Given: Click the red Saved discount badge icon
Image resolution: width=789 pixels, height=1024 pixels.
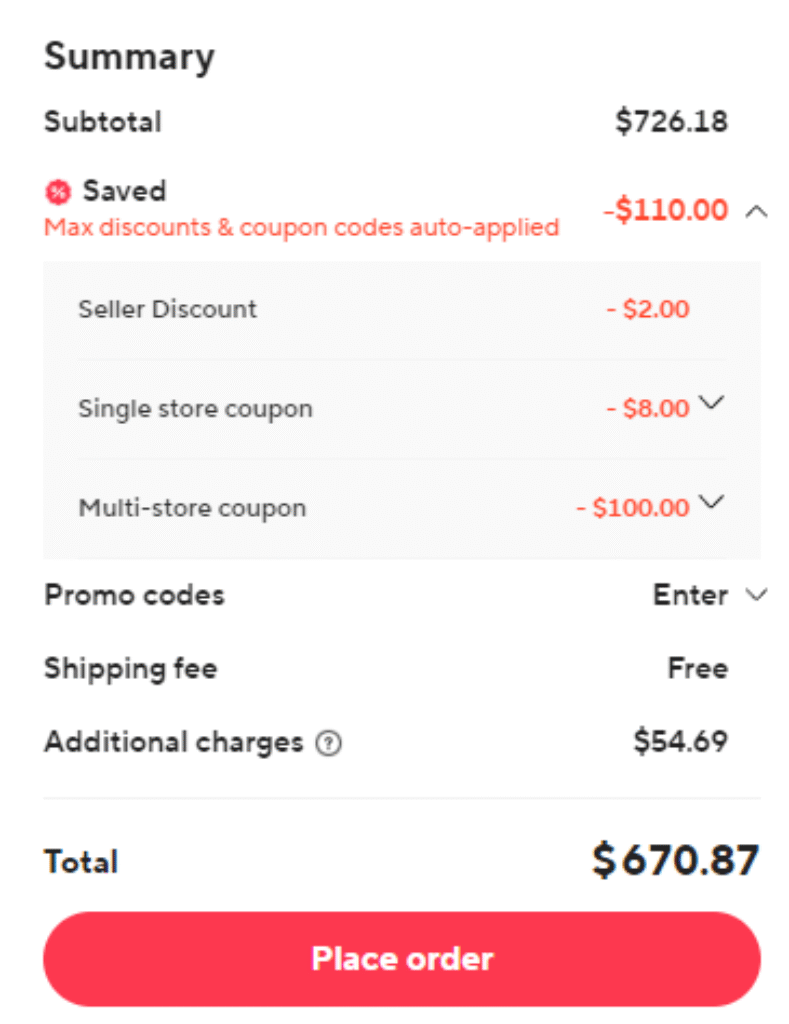Looking at the screenshot, I should (x=58, y=192).
